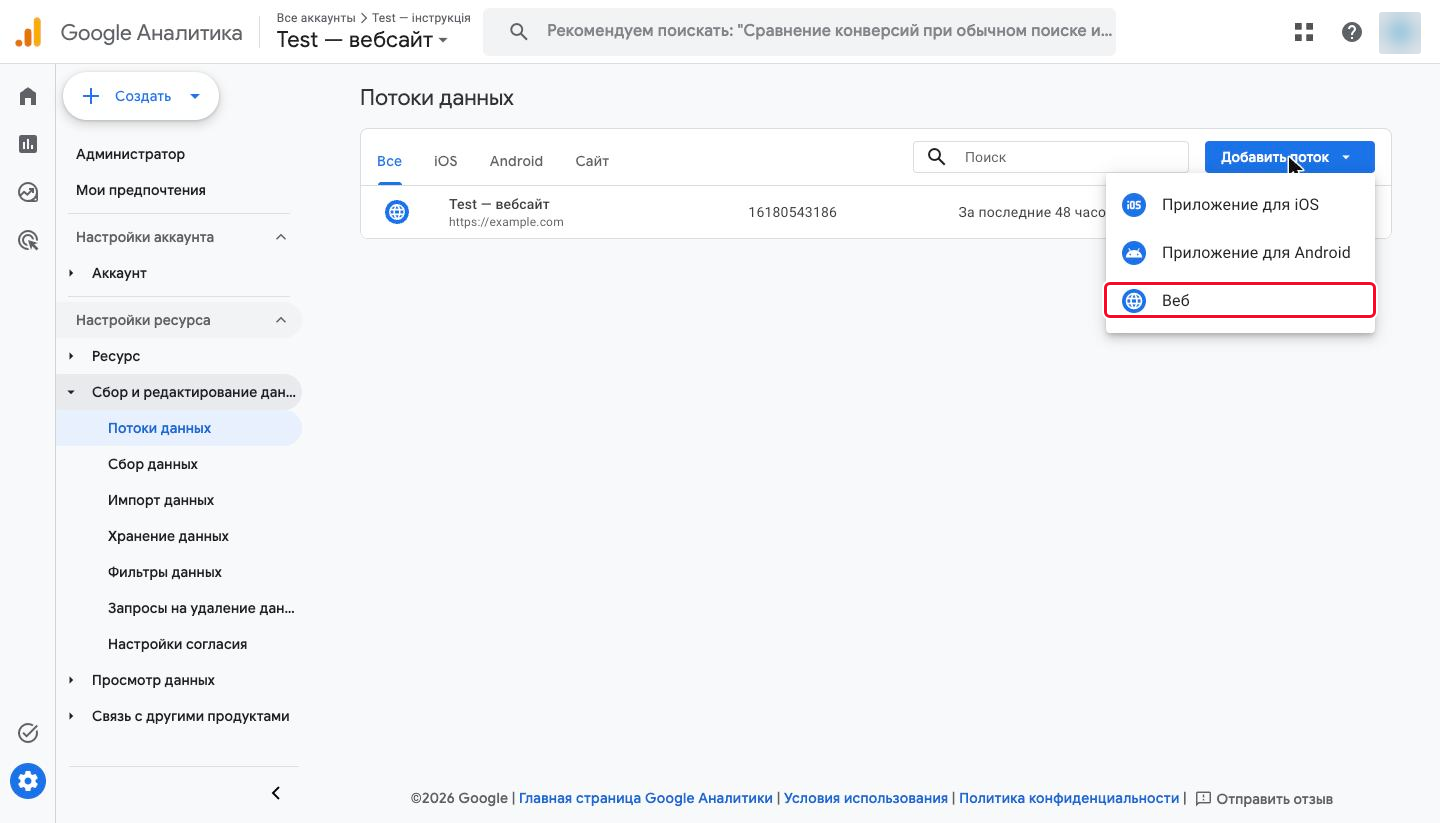
Task: Click the magnifier icon in Поиск field
Action: tap(937, 157)
